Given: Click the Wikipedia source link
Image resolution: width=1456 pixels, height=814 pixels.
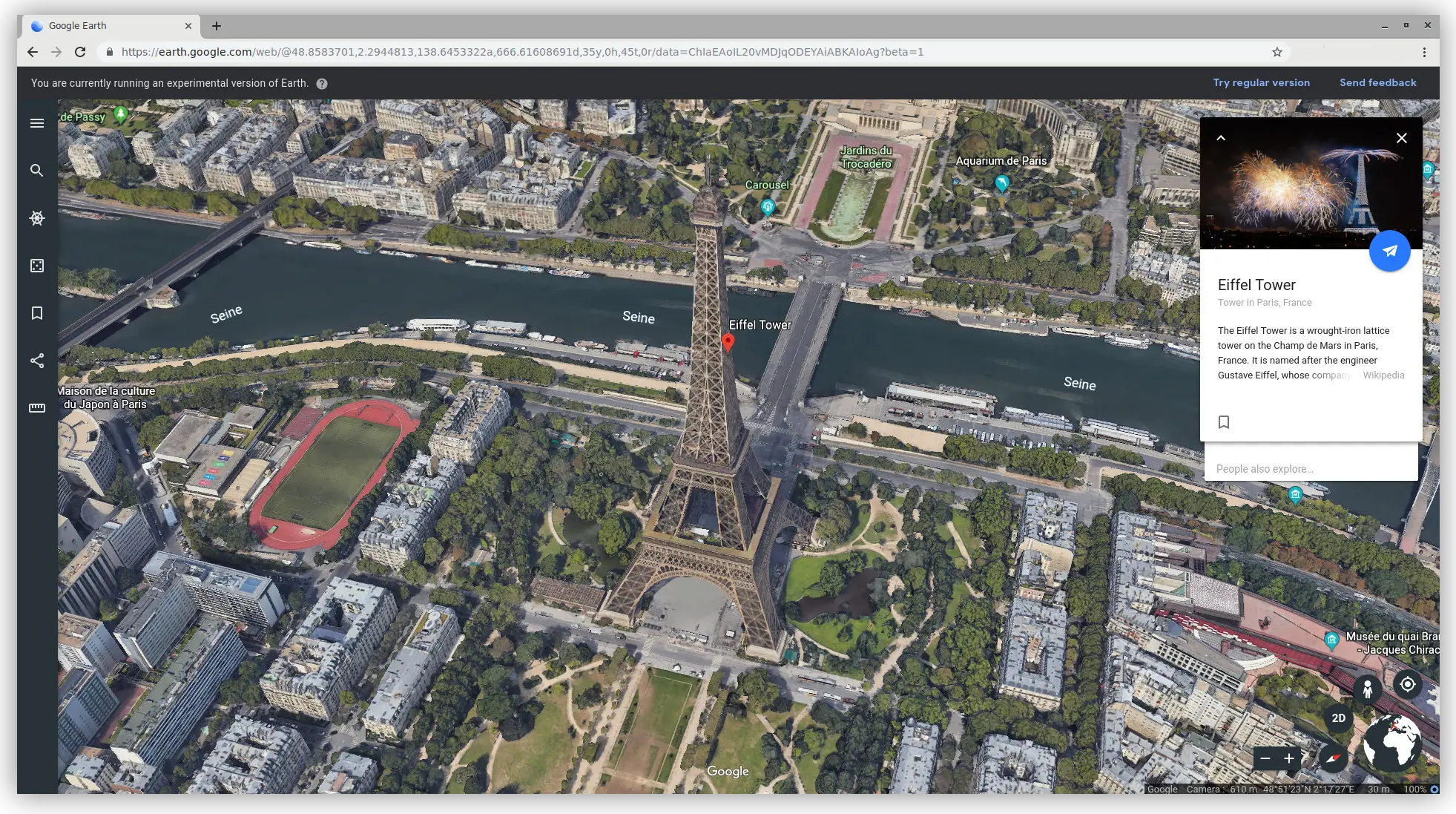Looking at the screenshot, I should [x=1384, y=374].
